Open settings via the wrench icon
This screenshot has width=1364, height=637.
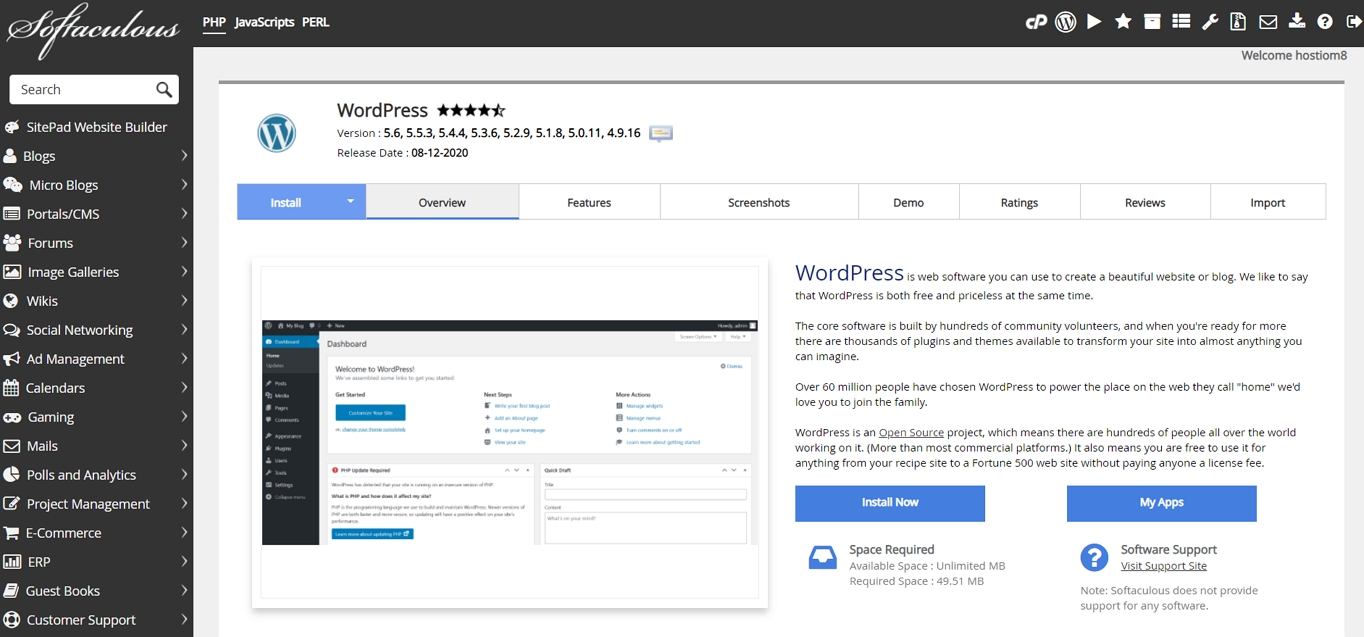(1210, 21)
